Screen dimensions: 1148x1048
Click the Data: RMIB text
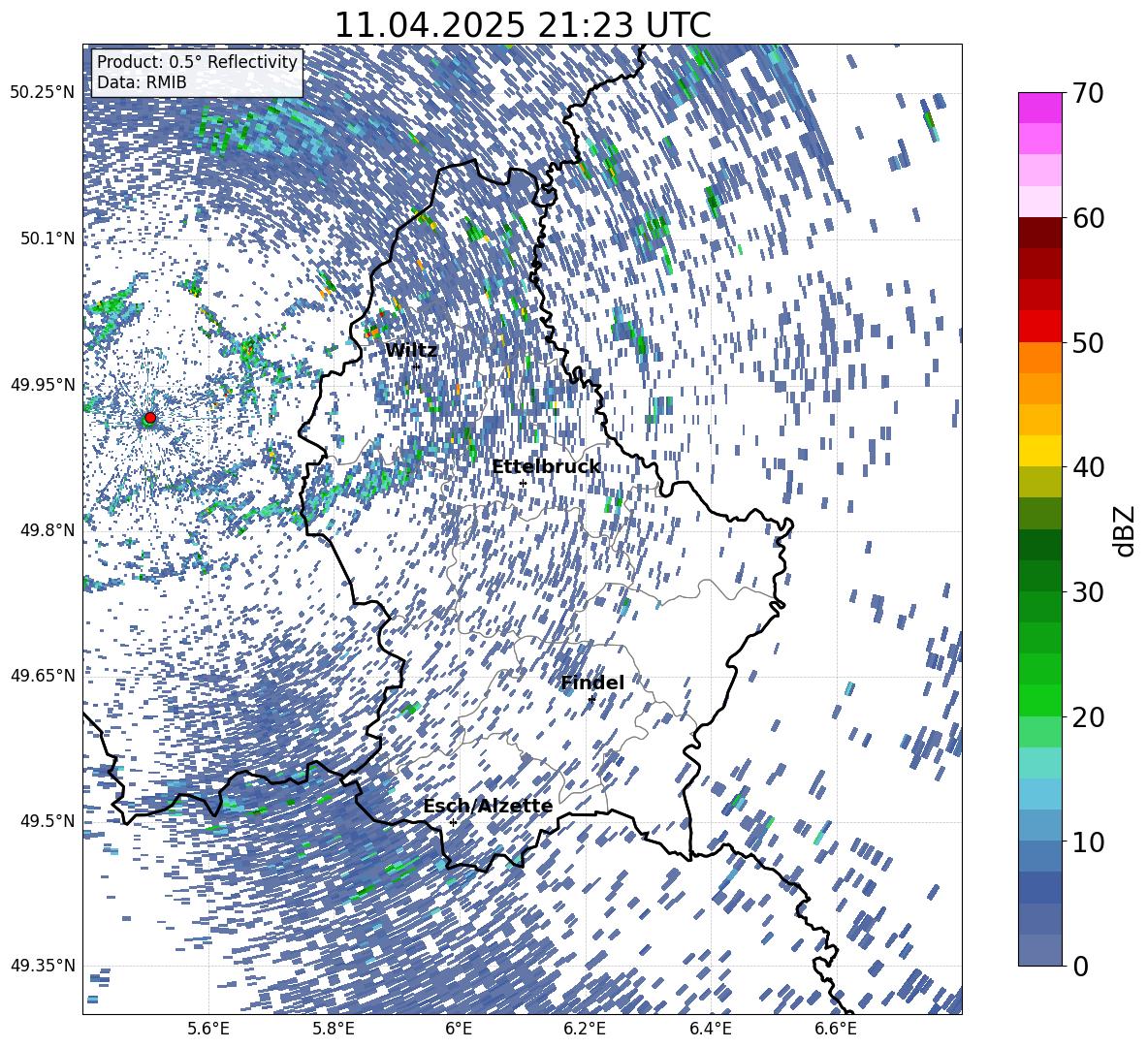click(x=142, y=82)
